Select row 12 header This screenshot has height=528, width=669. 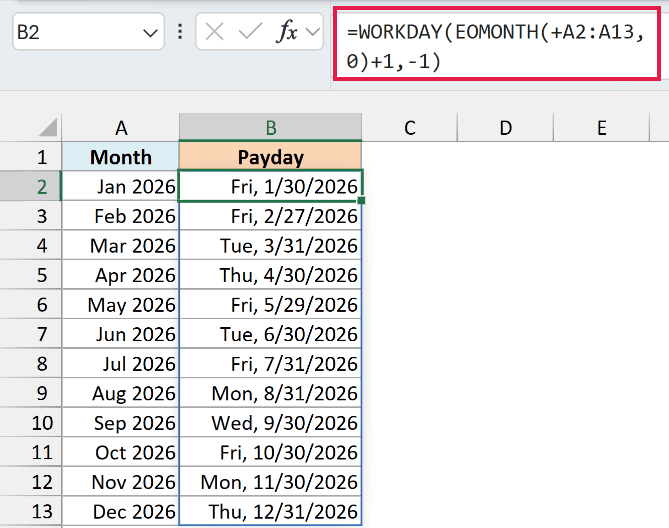tap(31, 481)
